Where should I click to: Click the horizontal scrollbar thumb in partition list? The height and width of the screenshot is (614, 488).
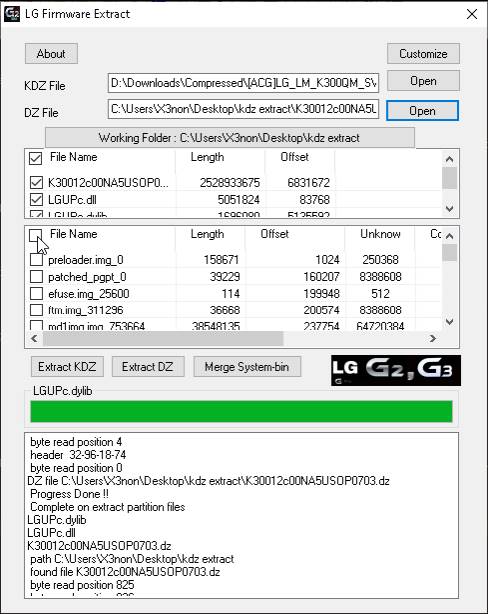point(163,338)
